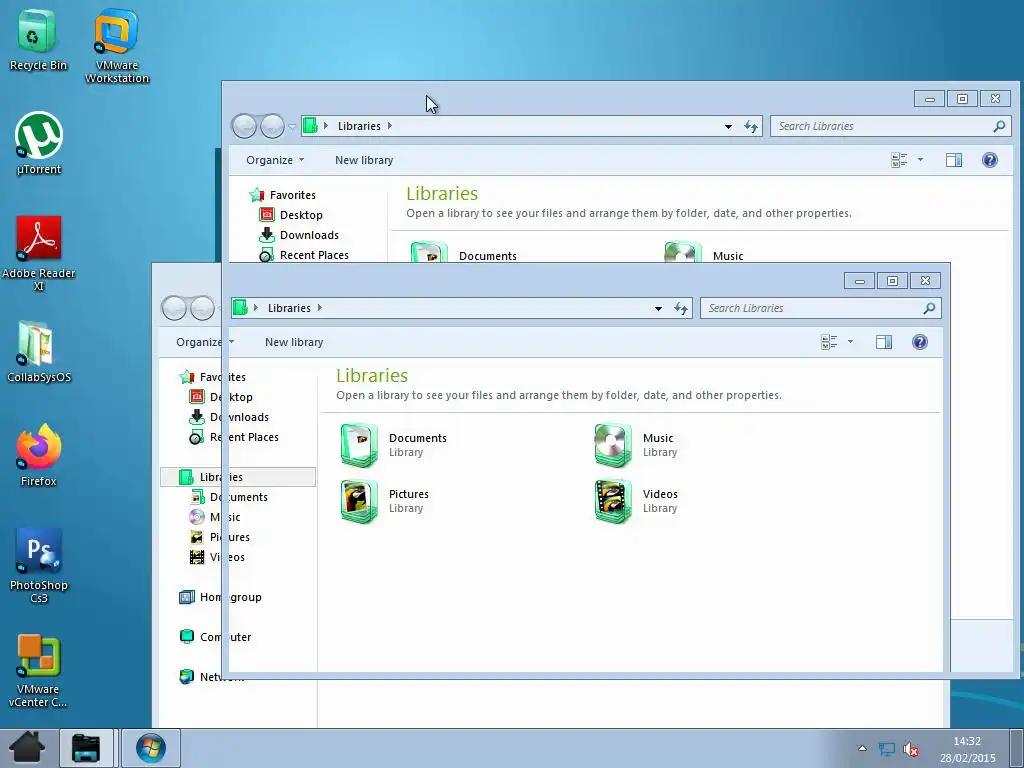Viewport: 1024px width, 768px height.
Task: Open the Pictures library in front window
Action: pyautogui.click(x=385, y=501)
